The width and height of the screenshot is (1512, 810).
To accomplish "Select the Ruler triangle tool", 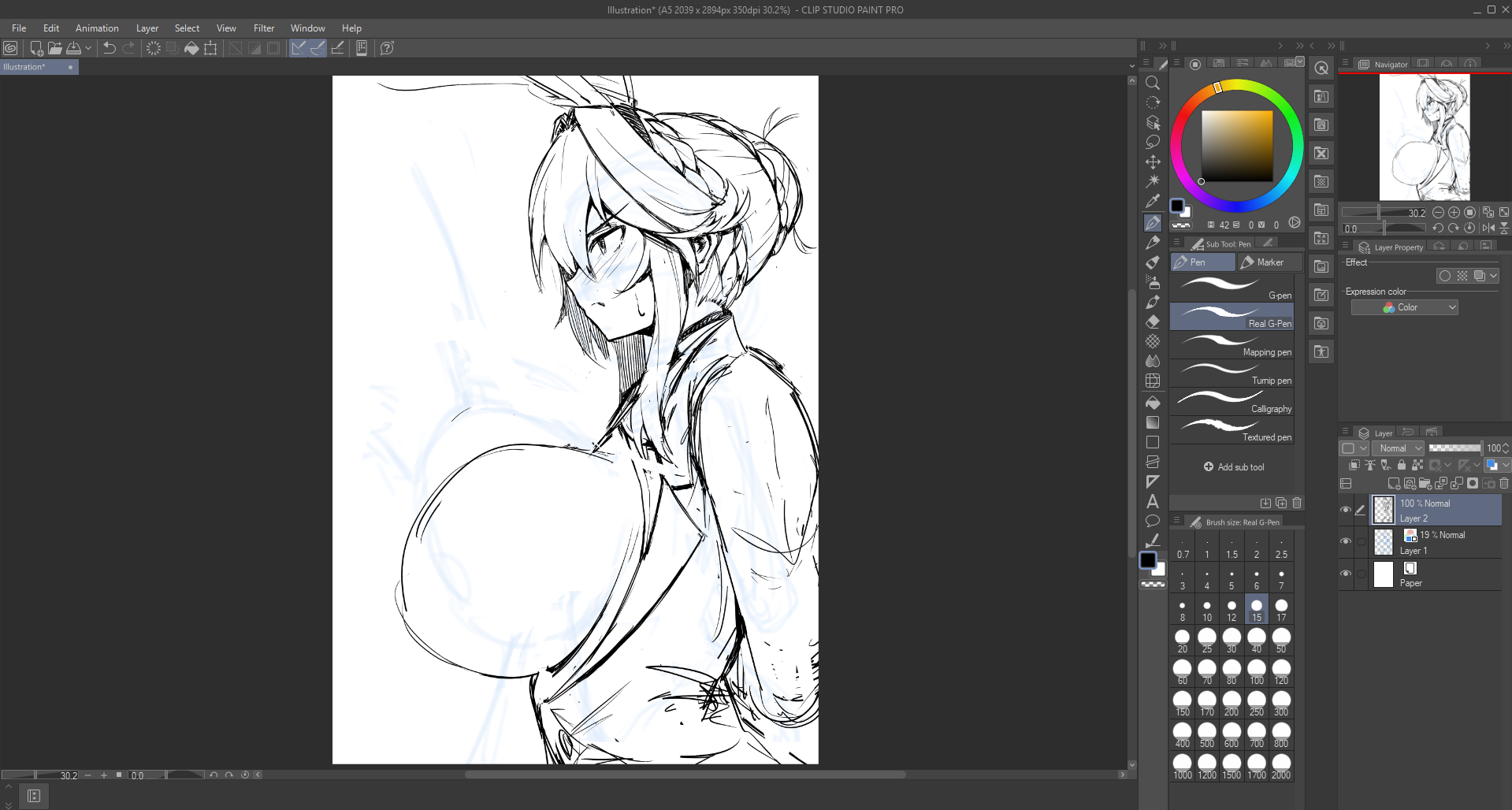I will click(x=1153, y=481).
